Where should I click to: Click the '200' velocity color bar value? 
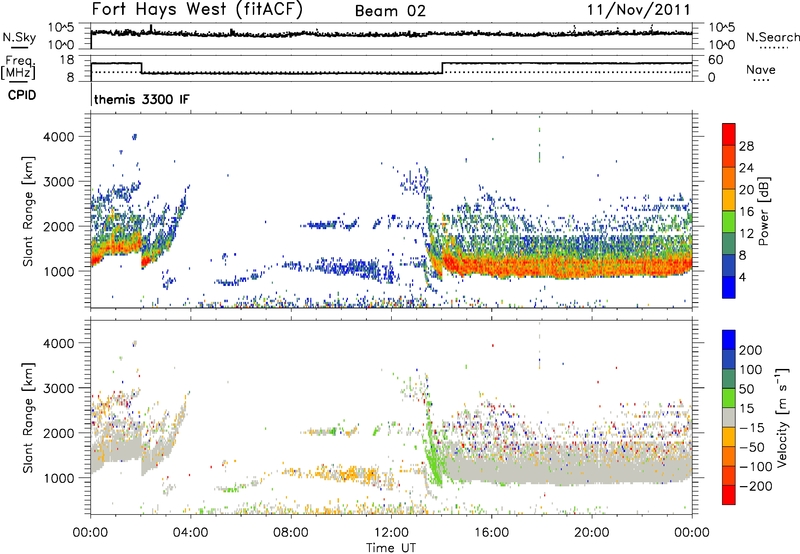pos(751,350)
